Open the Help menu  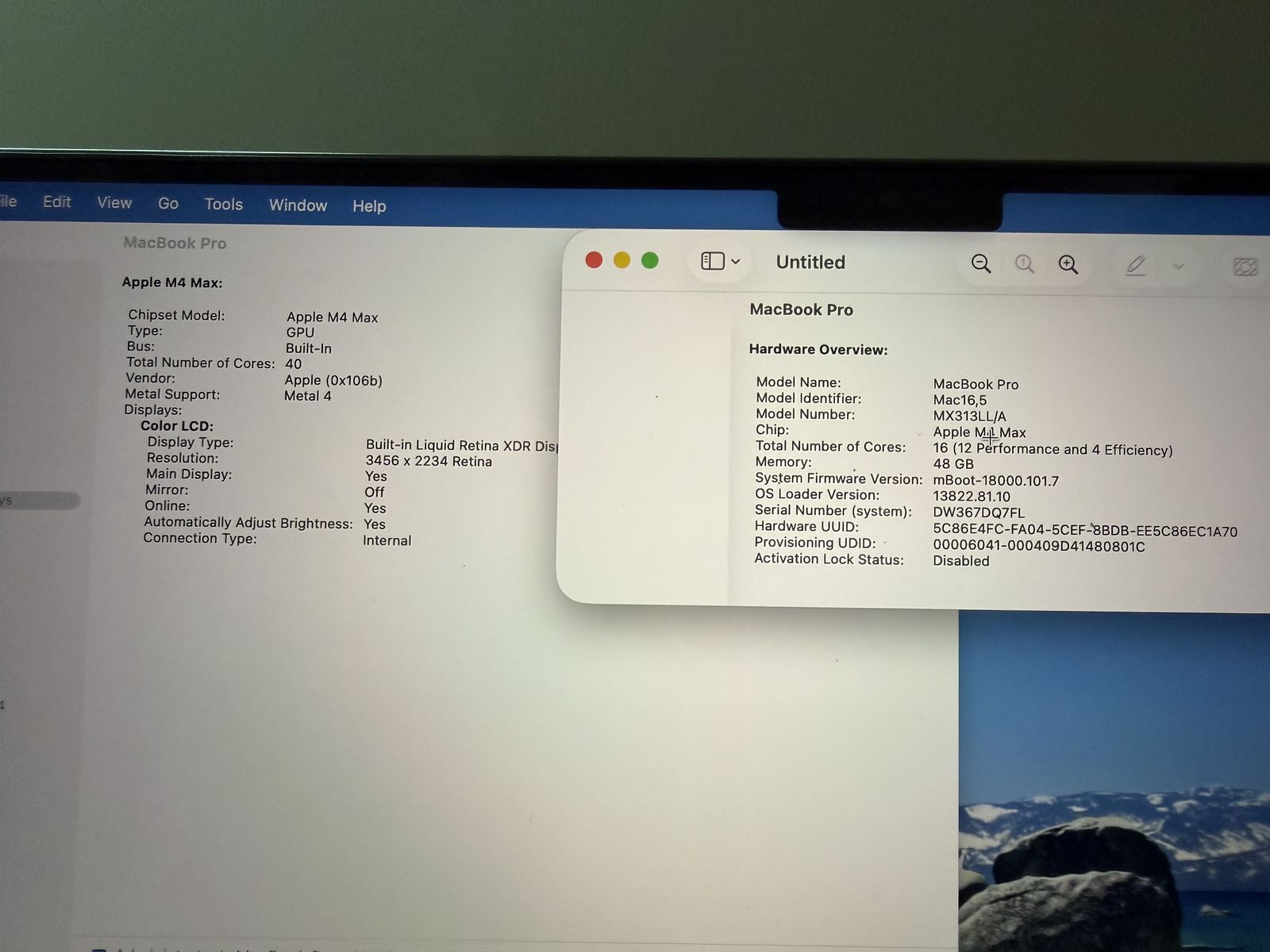point(369,206)
